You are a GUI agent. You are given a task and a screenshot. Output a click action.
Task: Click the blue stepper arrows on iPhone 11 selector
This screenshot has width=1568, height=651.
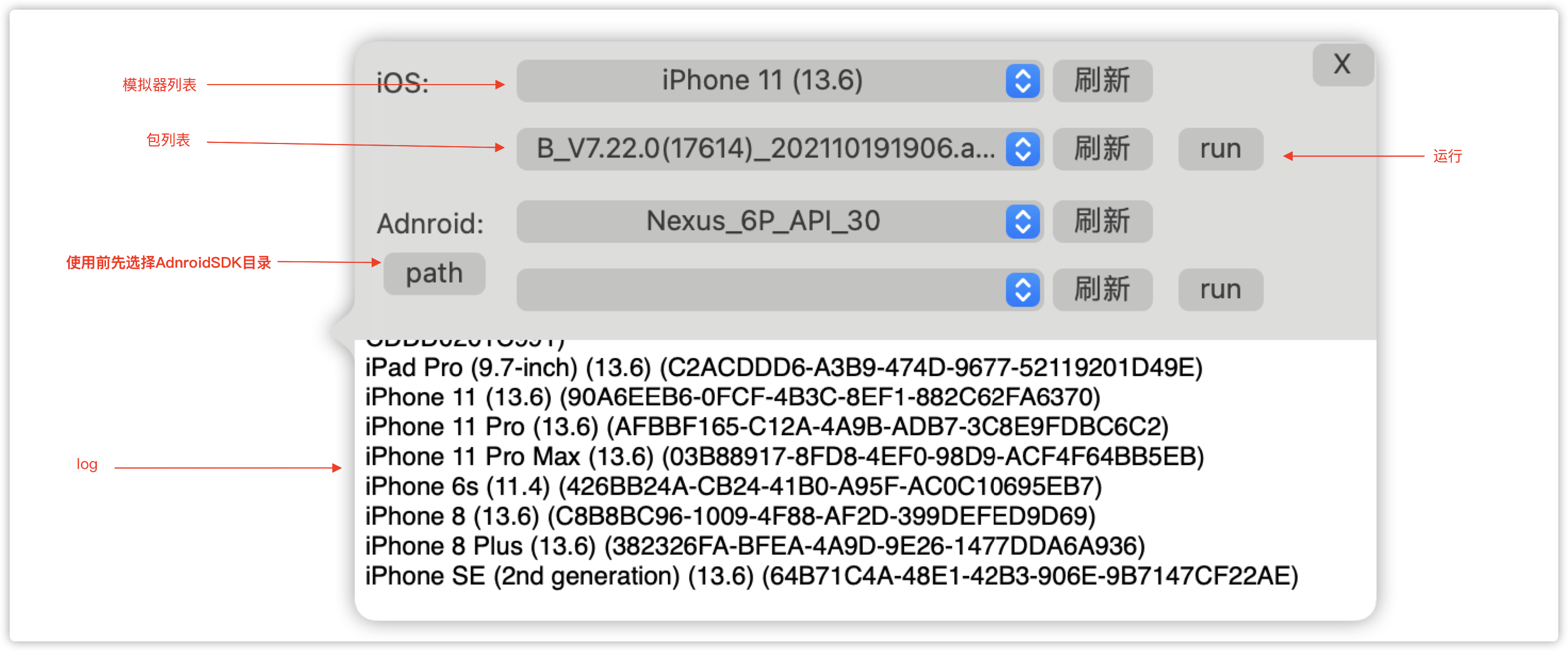pyautogui.click(x=1023, y=81)
